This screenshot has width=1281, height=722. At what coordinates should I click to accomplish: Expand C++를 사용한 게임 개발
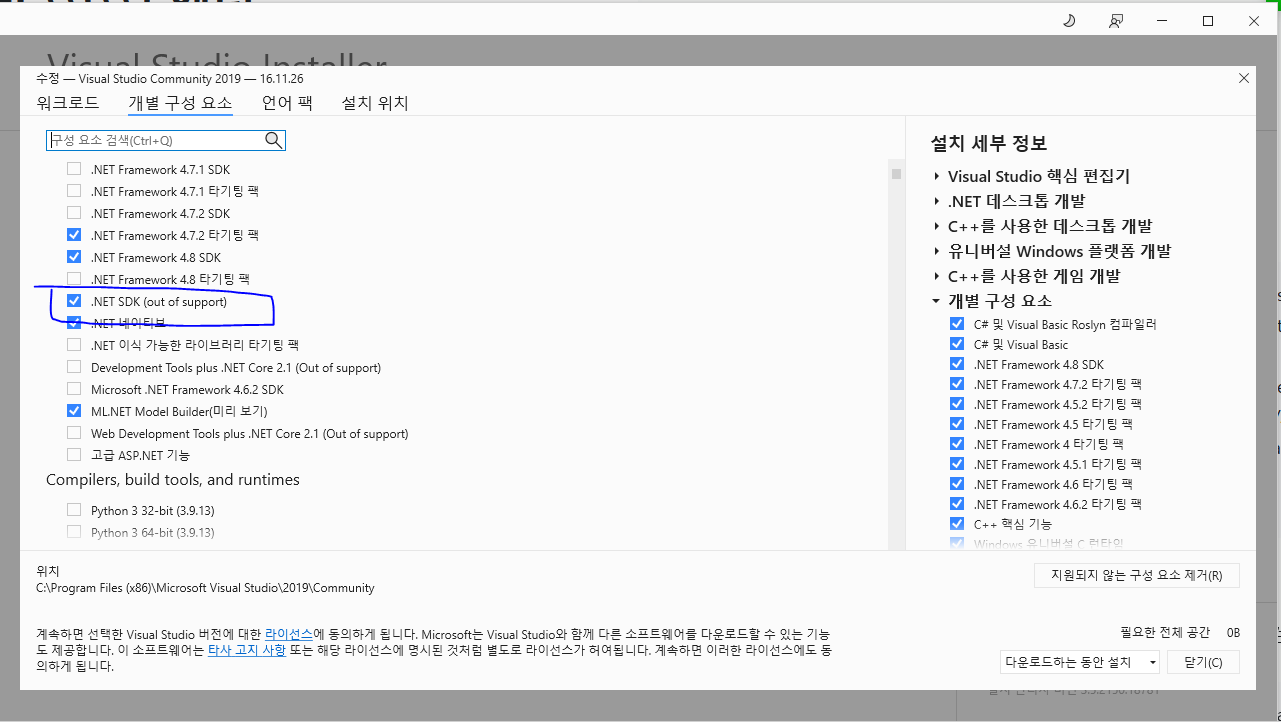tap(937, 276)
